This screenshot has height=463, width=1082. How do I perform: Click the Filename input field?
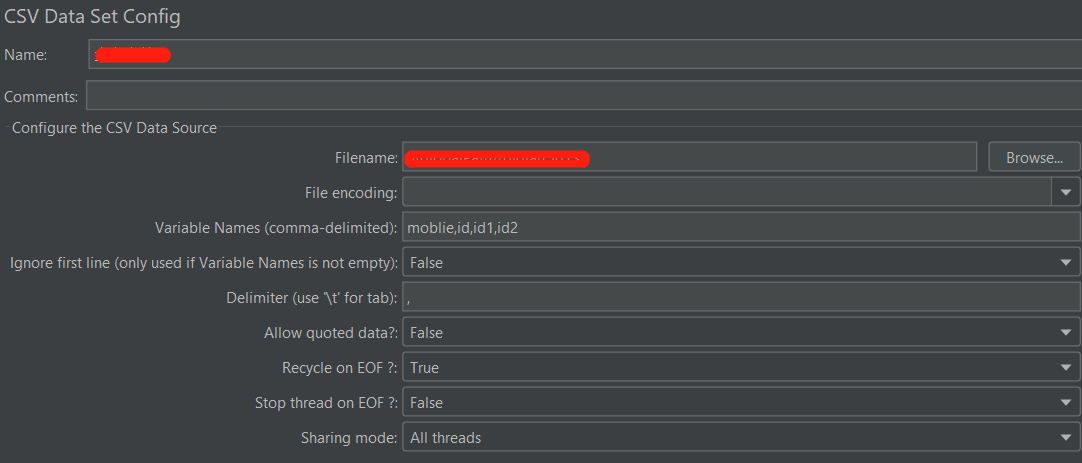(780, 157)
